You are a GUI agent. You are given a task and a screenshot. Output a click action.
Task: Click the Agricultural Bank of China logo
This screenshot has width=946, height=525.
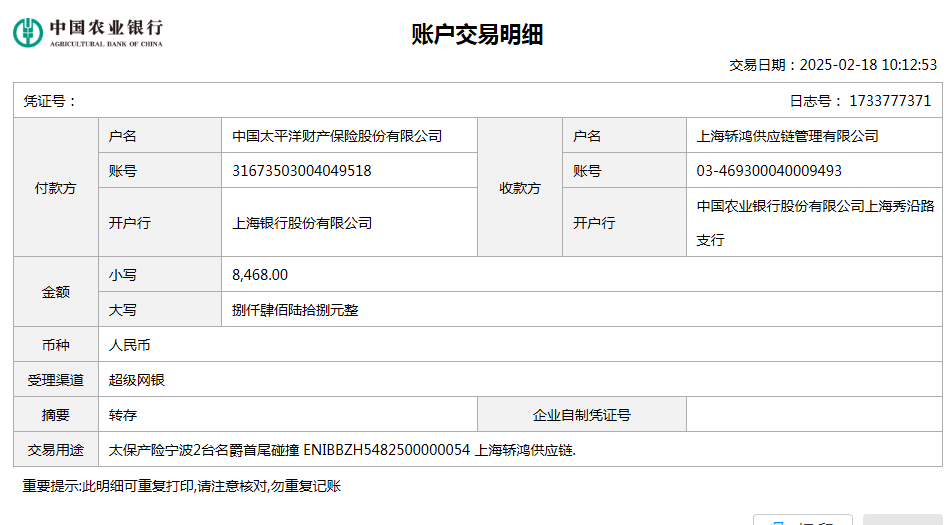(x=88, y=32)
